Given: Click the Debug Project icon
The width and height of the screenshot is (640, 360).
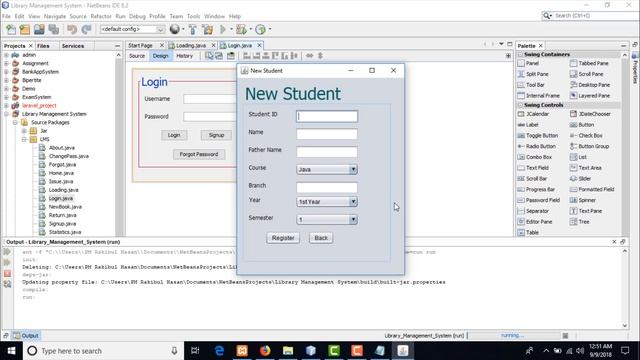Looking at the screenshot, I should pos(241,29).
